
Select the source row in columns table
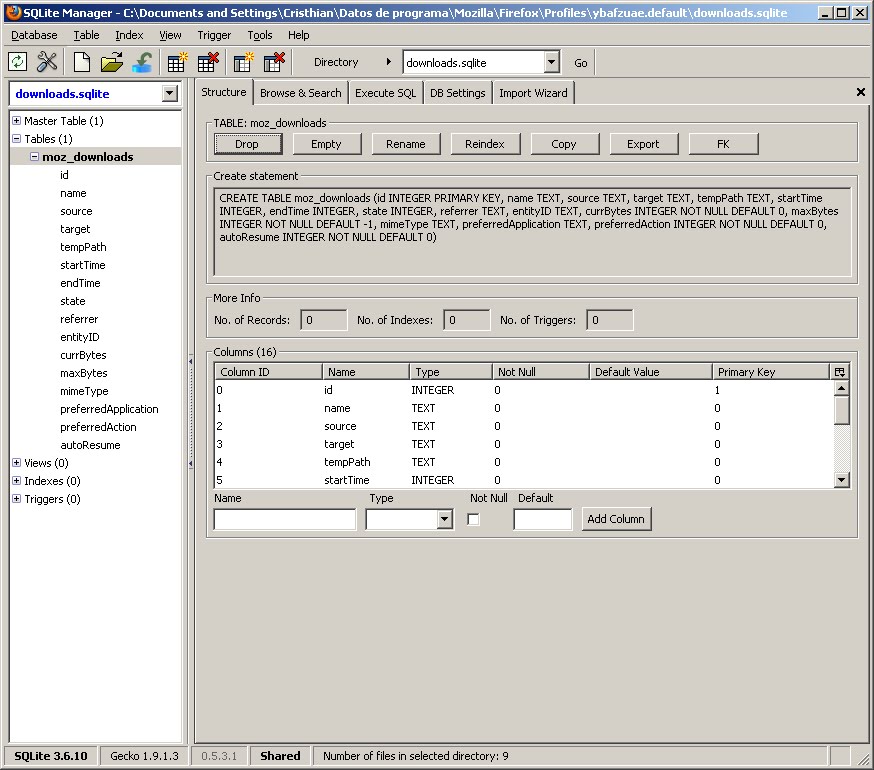coord(524,426)
